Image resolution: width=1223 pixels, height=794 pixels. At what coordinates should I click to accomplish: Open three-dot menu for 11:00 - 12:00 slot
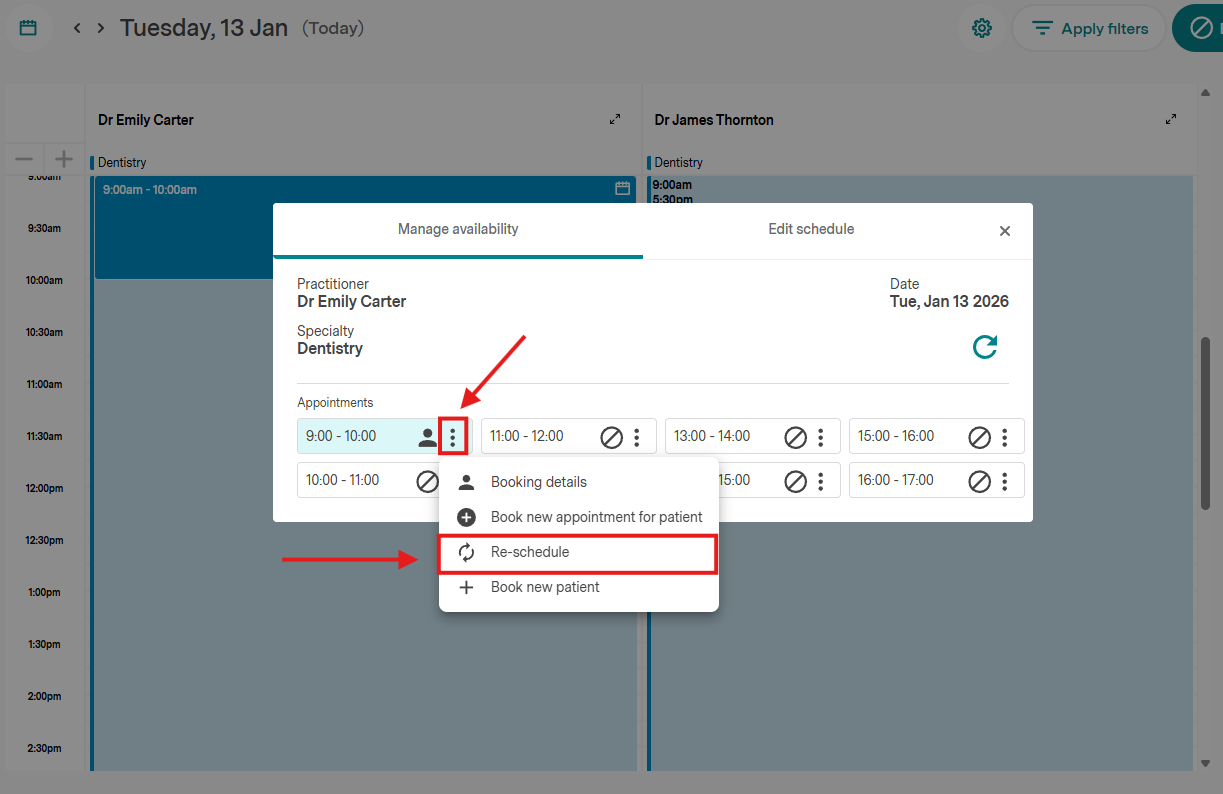coord(637,437)
